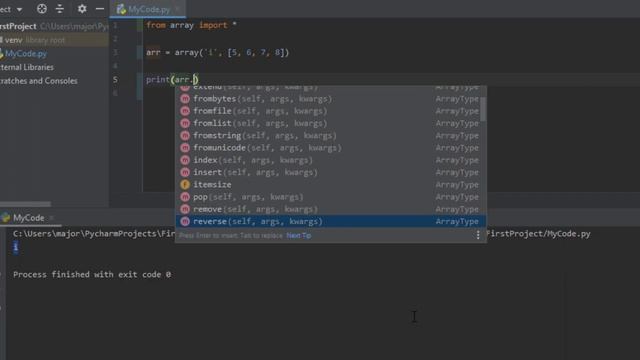Click the Next Tip link in popup

tap(299, 236)
